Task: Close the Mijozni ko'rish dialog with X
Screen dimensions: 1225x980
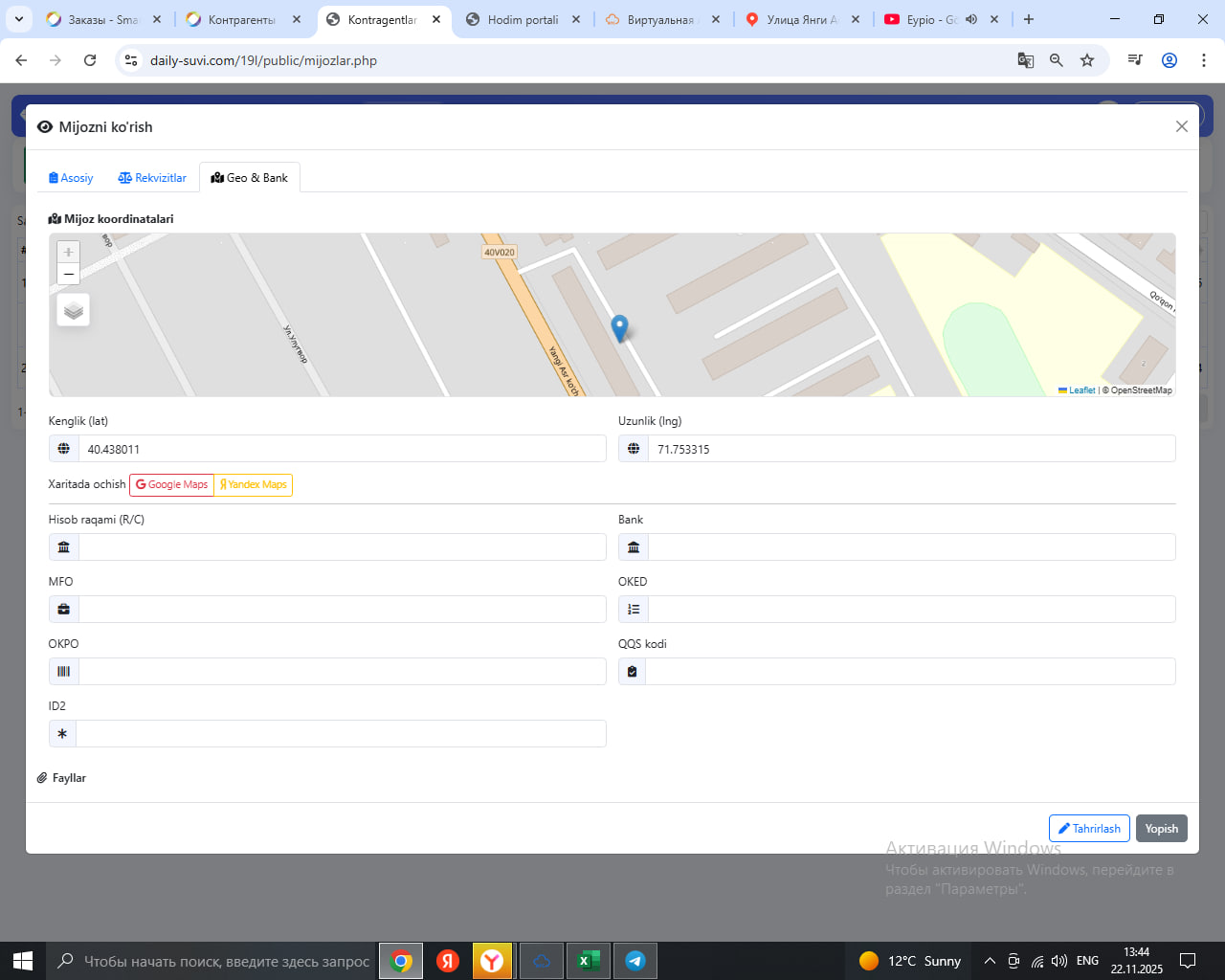Action: click(x=1181, y=126)
